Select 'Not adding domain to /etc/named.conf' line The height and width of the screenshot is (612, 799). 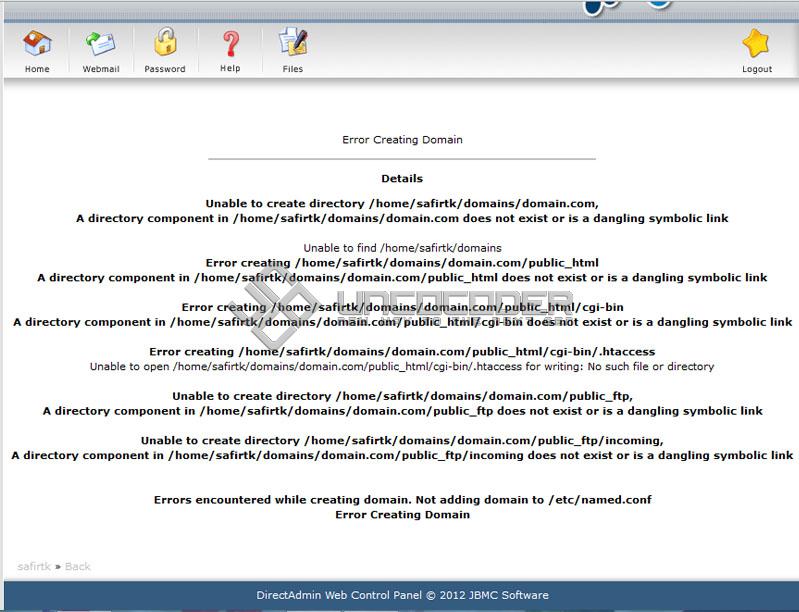pyautogui.click(x=402, y=500)
